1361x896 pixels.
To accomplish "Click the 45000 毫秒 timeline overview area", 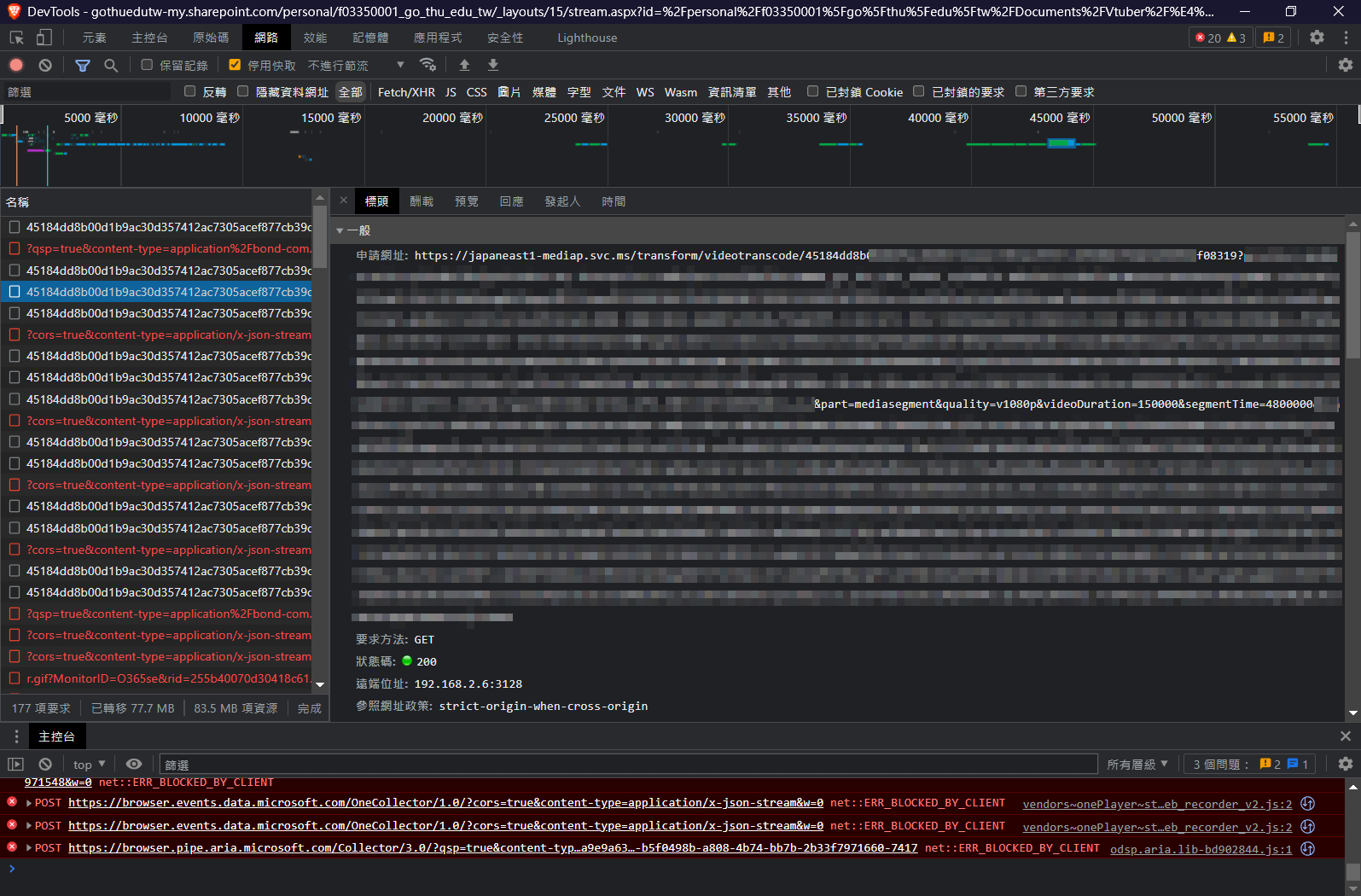I will [1060, 145].
